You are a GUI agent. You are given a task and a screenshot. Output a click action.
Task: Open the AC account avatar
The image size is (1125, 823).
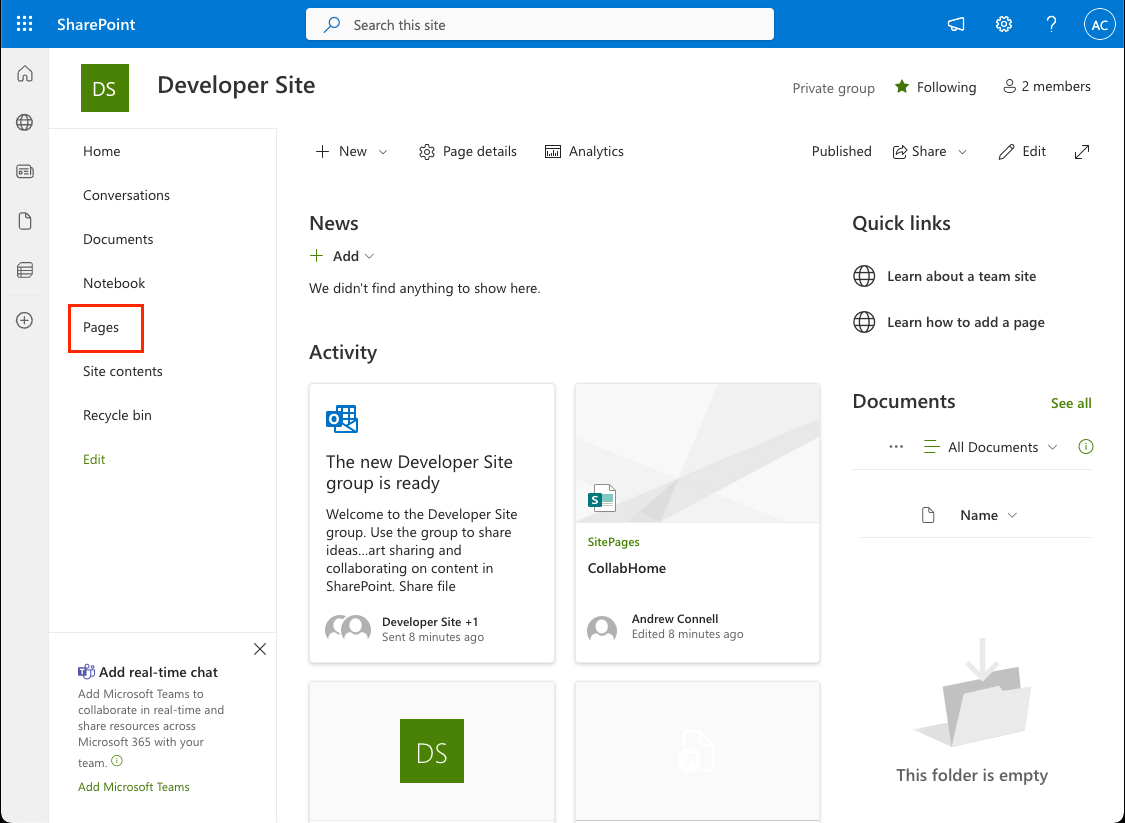[x=1099, y=24]
